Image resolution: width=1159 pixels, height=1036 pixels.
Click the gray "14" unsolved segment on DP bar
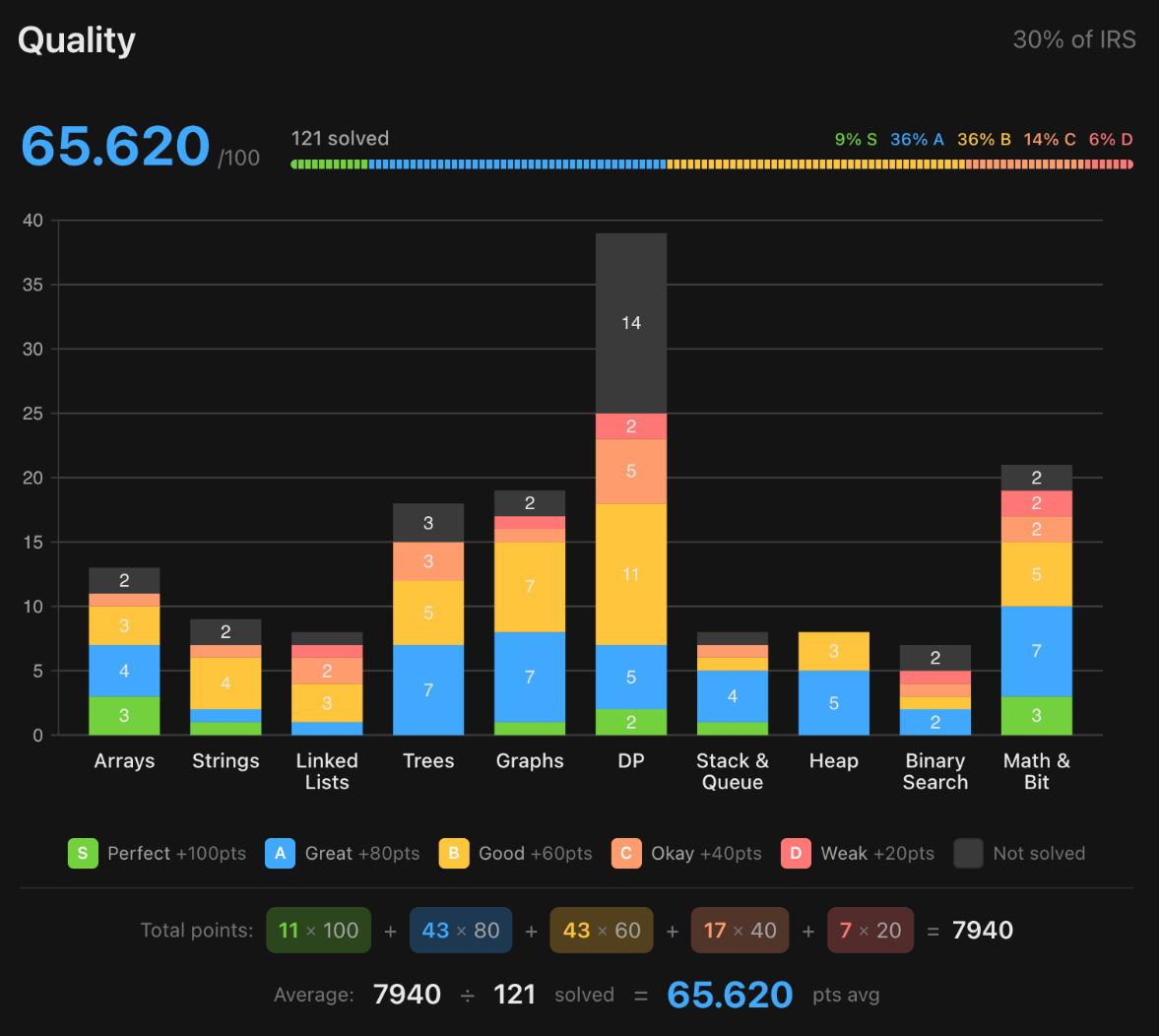[x=631, y=322]
